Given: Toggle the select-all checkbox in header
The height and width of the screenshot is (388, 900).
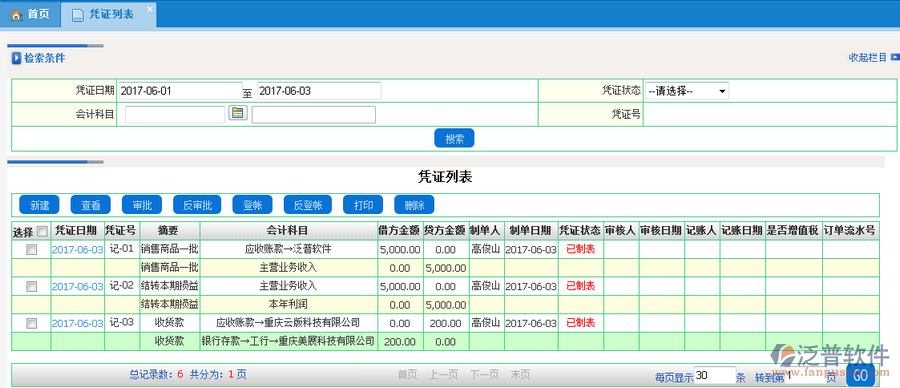Looking at the screenshot, I should [x=41, y=232].
